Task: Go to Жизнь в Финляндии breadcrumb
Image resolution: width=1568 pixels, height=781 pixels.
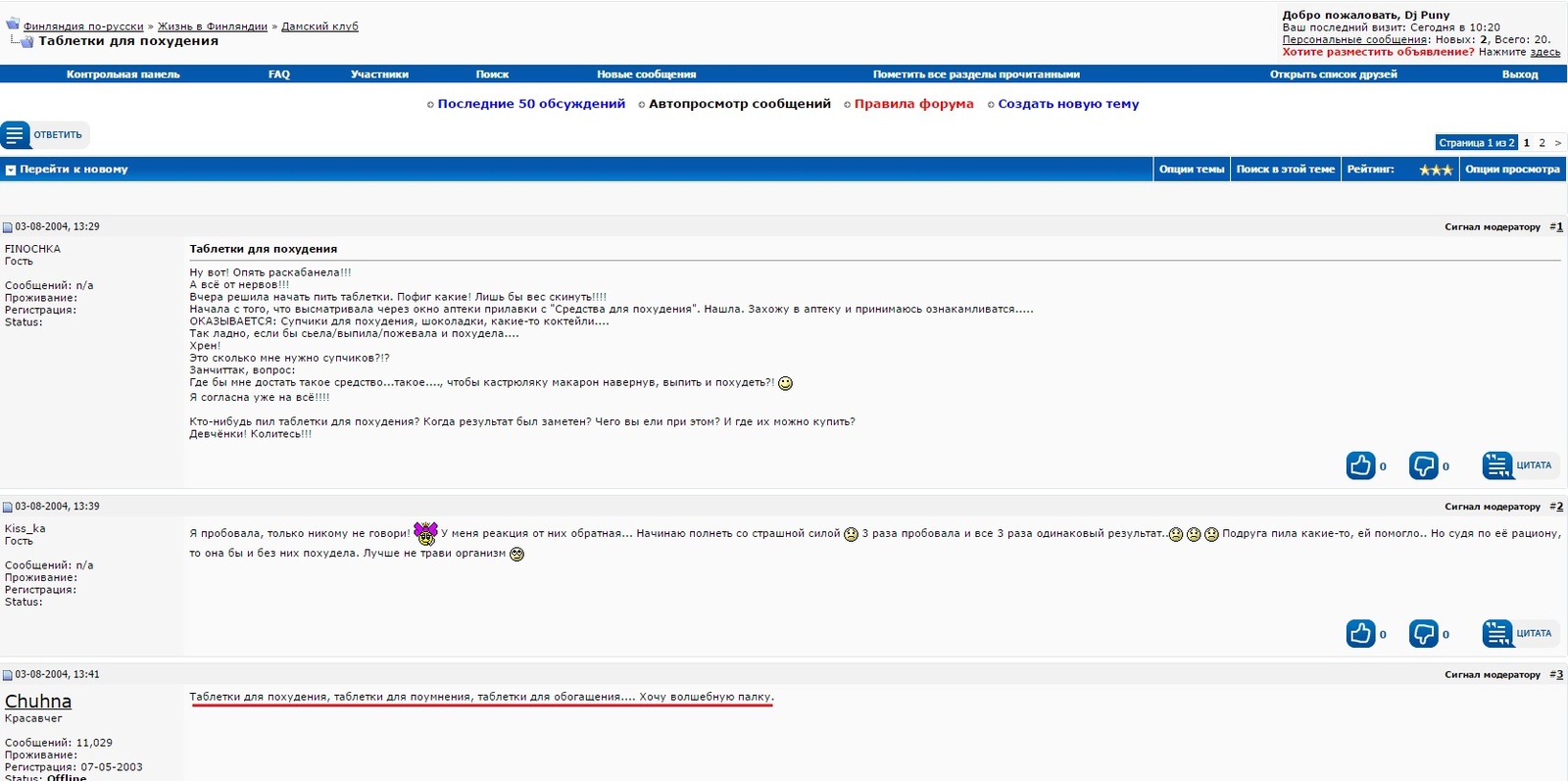Action: click(213, 26)
